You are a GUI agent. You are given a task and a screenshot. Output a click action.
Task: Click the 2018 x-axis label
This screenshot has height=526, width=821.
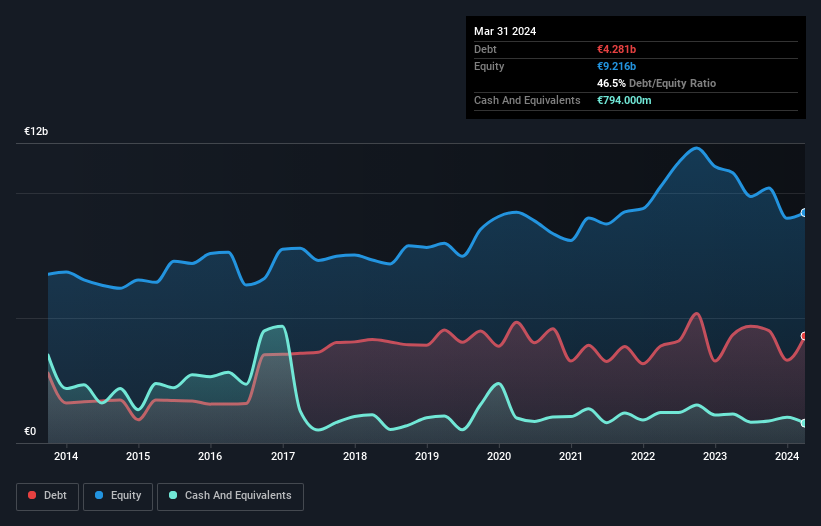[x=355, y=456]
